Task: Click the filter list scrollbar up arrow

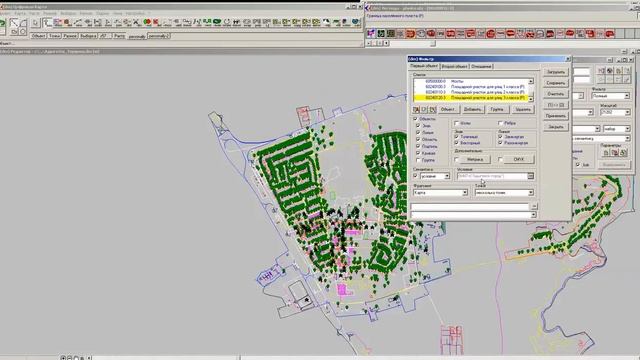Action: [x=531, y=81]
